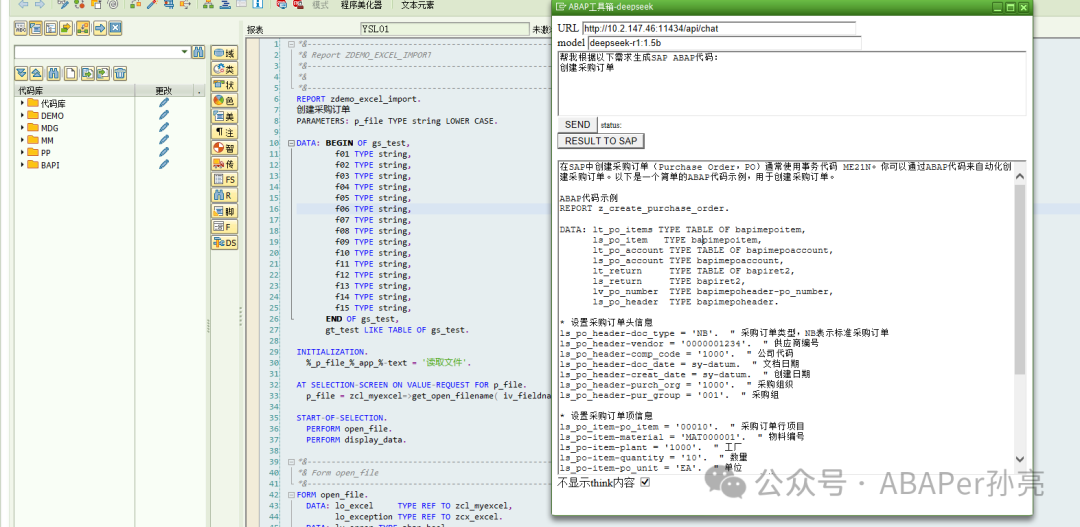1080x527 pixels.
Task: Open the 文本元素 menu item
Action: [x=417, y=5]
